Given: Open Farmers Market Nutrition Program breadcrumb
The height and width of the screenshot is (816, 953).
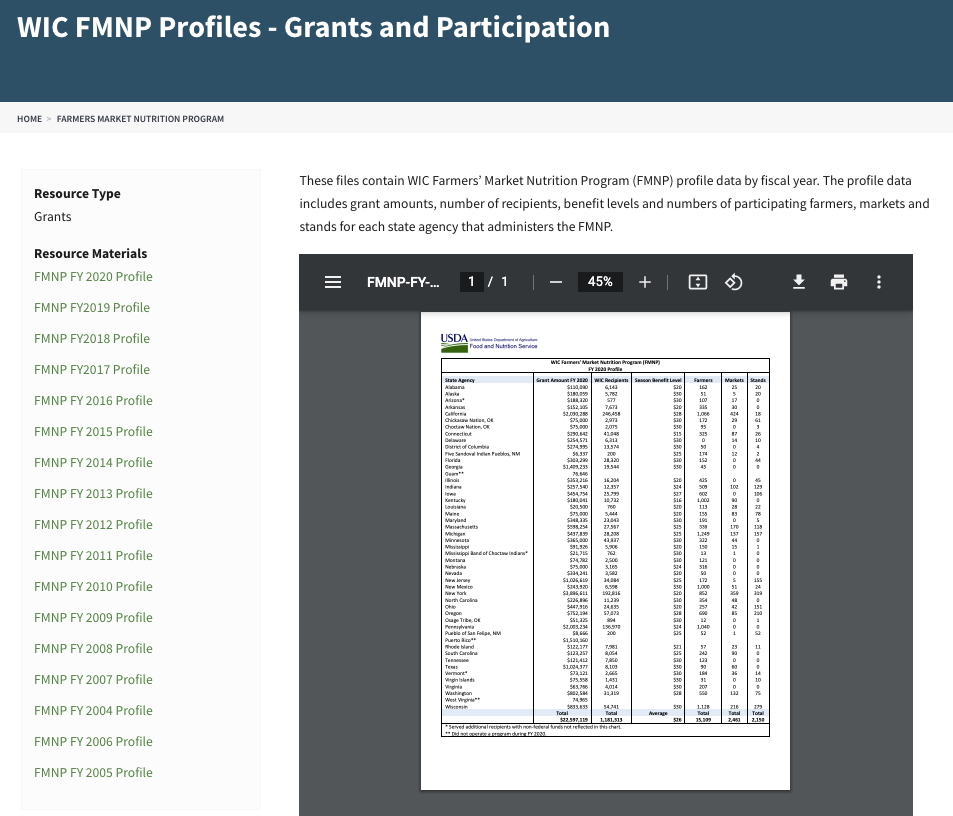Looking at the screenshot, I should tap(140, 119).
